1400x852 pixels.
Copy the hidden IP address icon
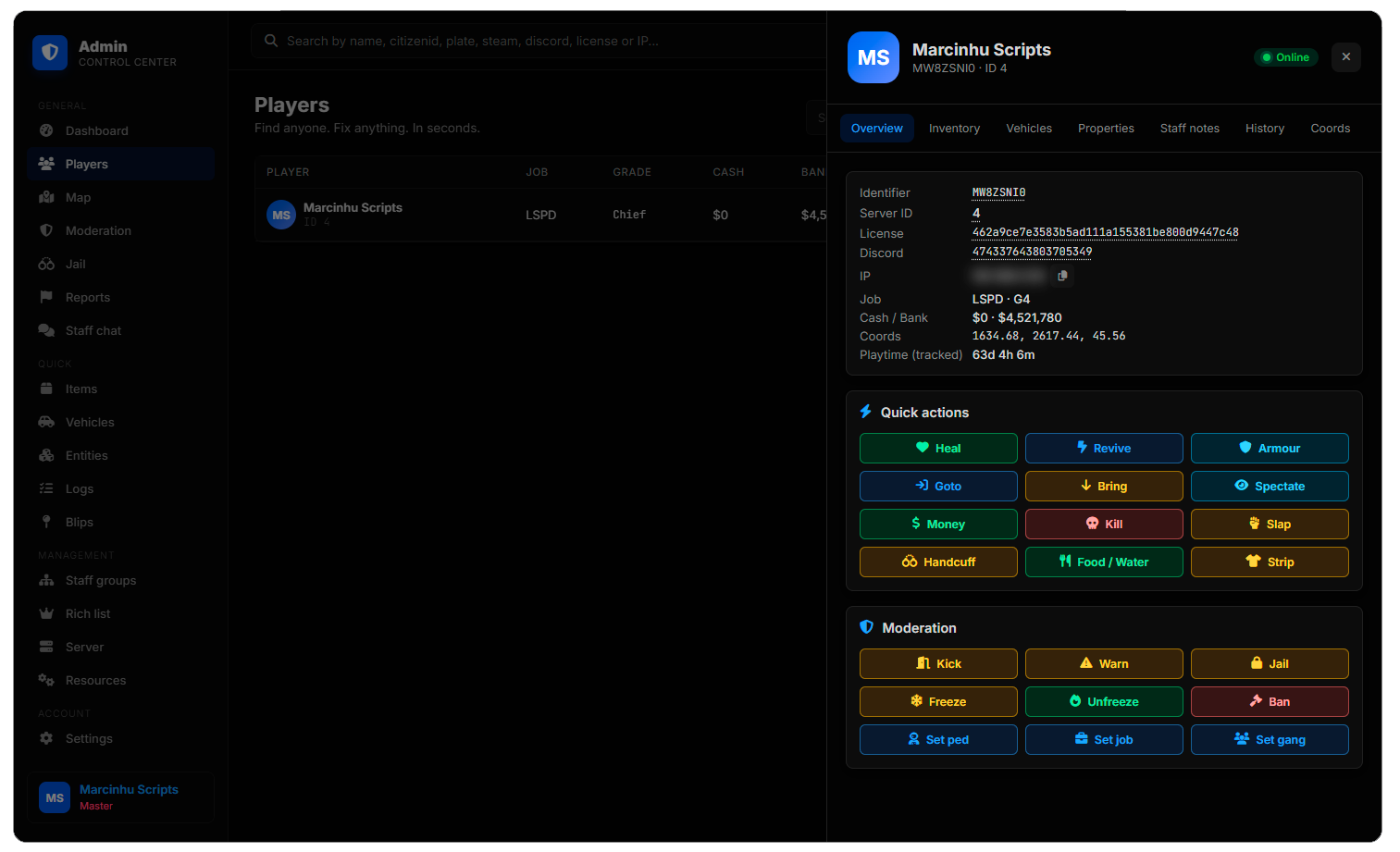[x=1062, y=276]
